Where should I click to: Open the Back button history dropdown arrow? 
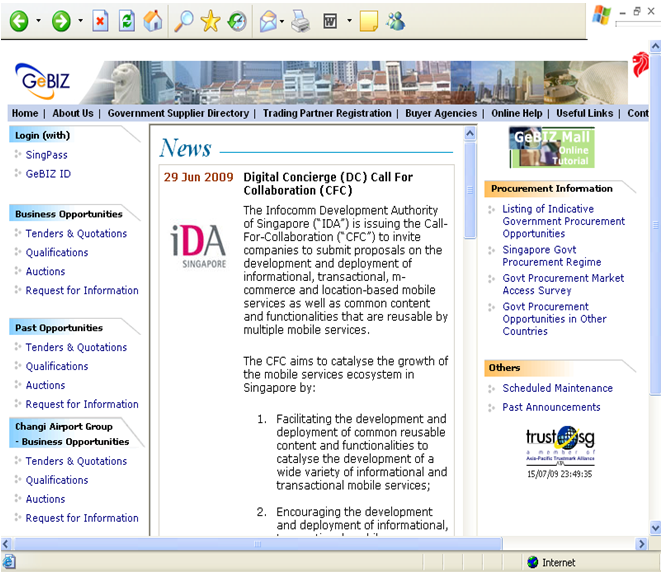click(x=38, y=20)
